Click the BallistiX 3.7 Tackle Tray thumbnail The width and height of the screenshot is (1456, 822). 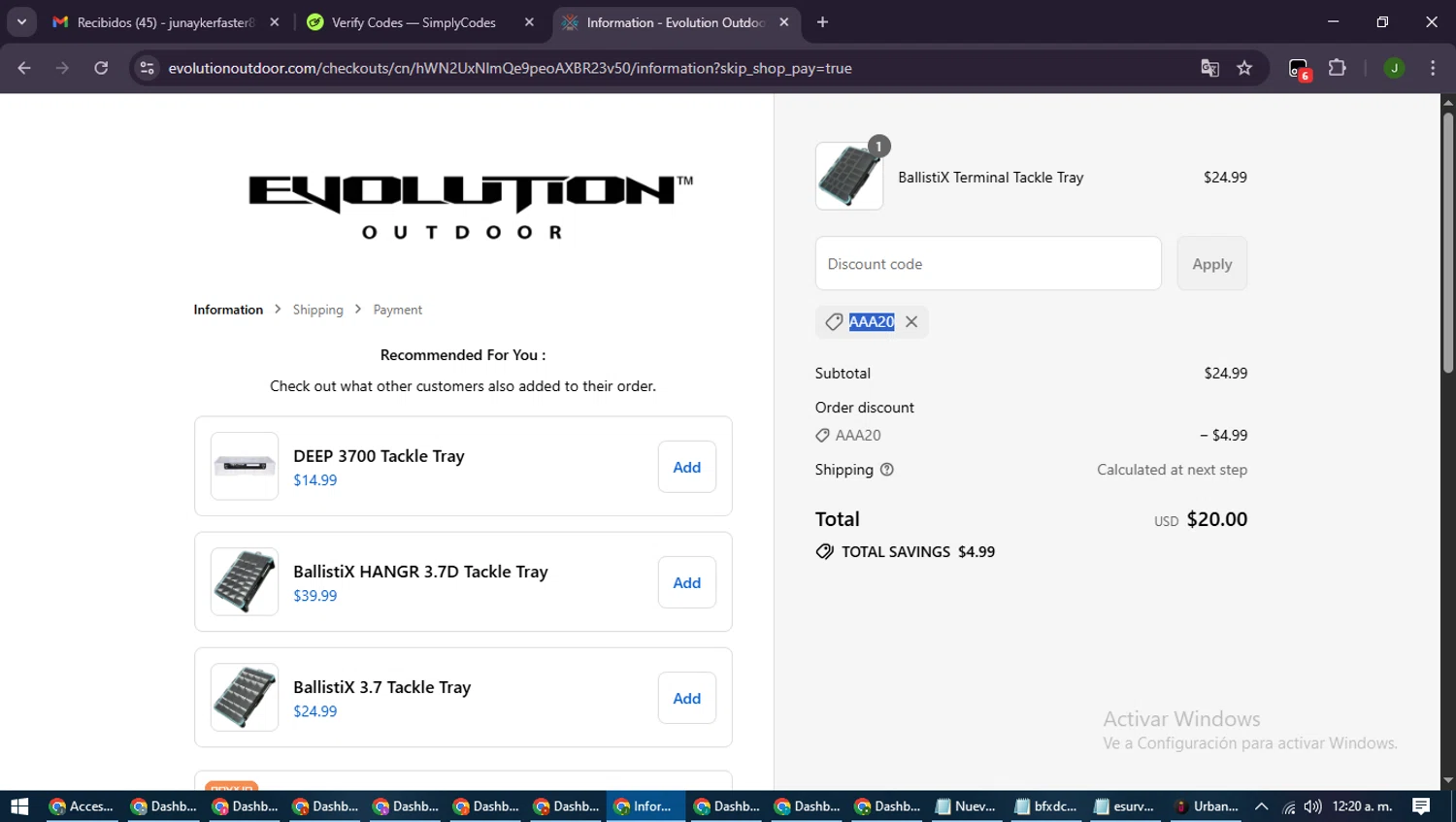pyautogui.click(x=245, y=697)
